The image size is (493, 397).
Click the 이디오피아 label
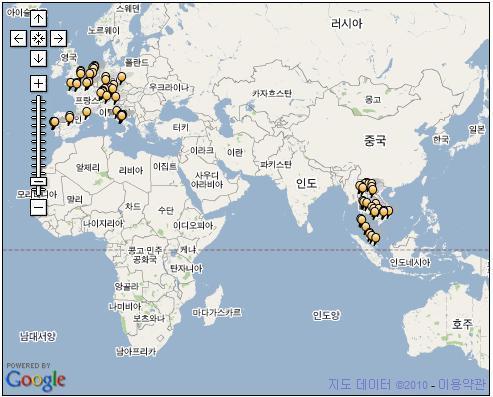coord(193,226)
